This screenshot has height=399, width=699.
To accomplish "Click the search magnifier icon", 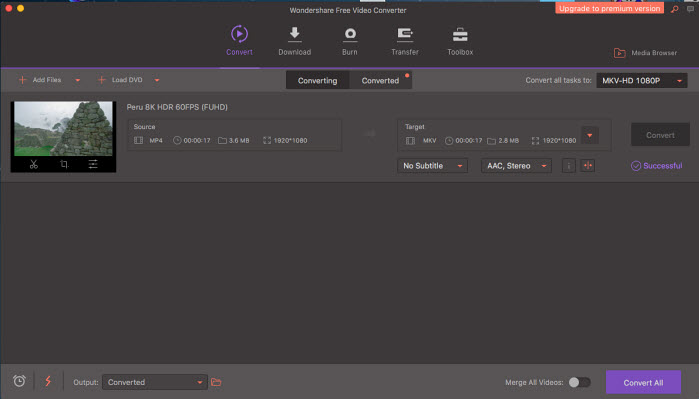I will pos(675,9).
